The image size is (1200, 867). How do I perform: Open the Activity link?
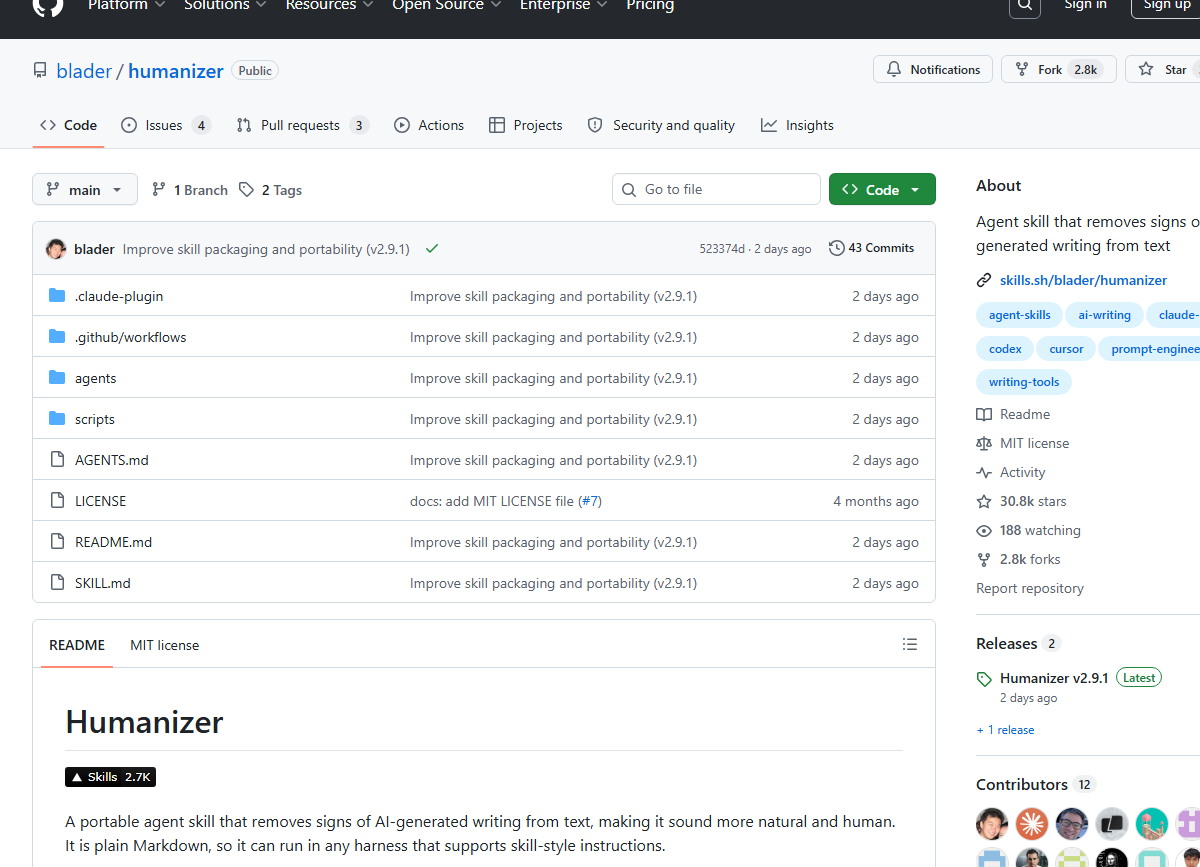click(x=1011, y=472)
